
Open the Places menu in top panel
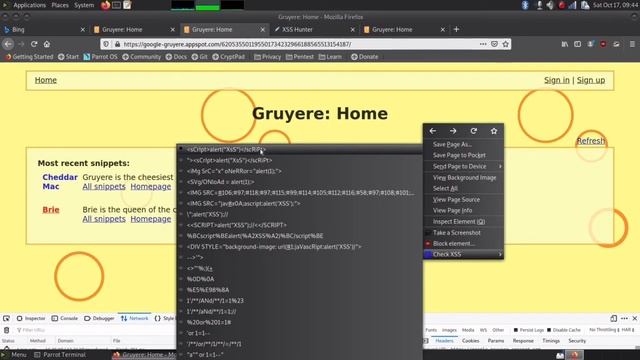click(x=60, y=5)
